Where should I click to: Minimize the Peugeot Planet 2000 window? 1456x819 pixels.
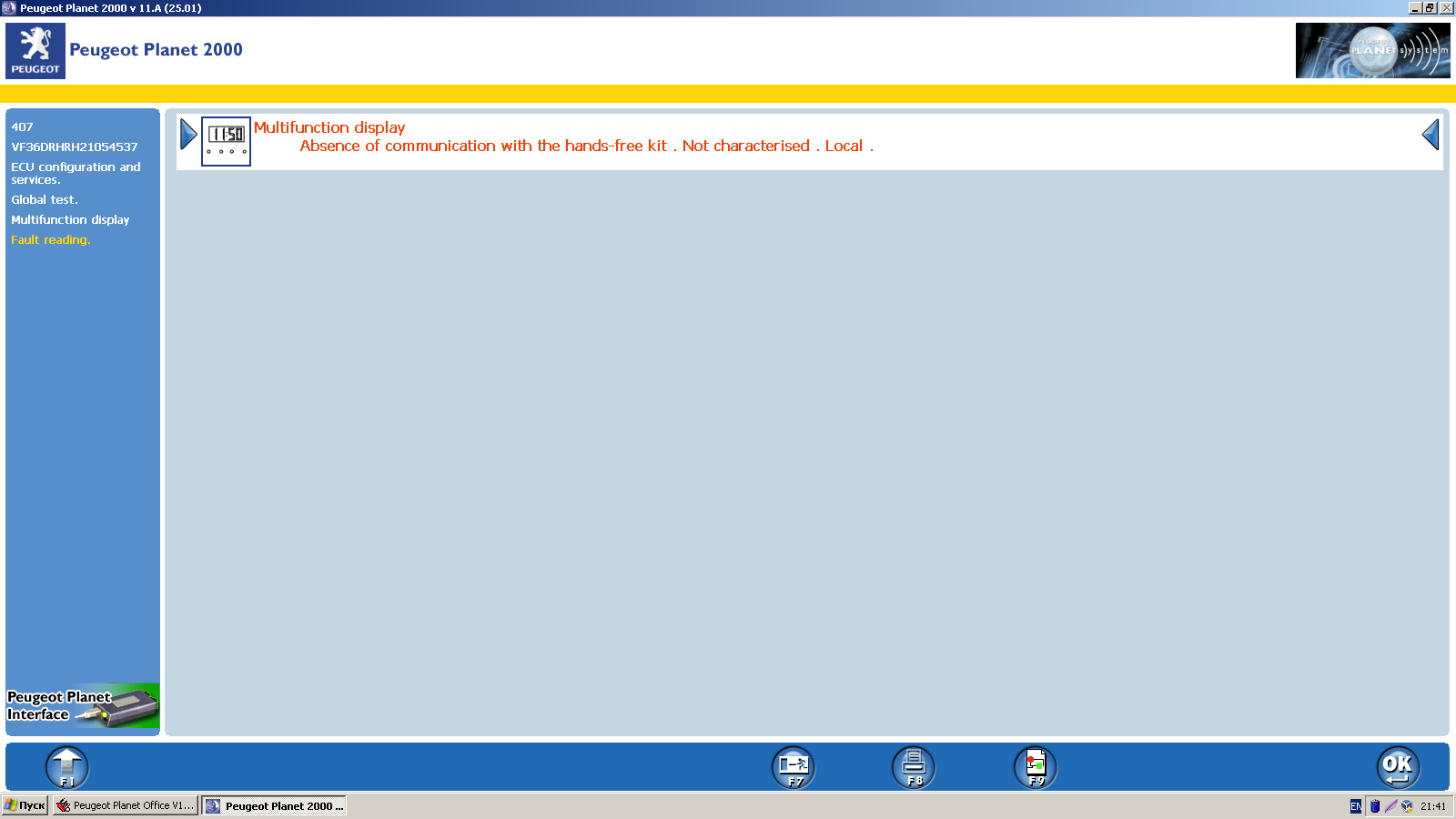1415,8
